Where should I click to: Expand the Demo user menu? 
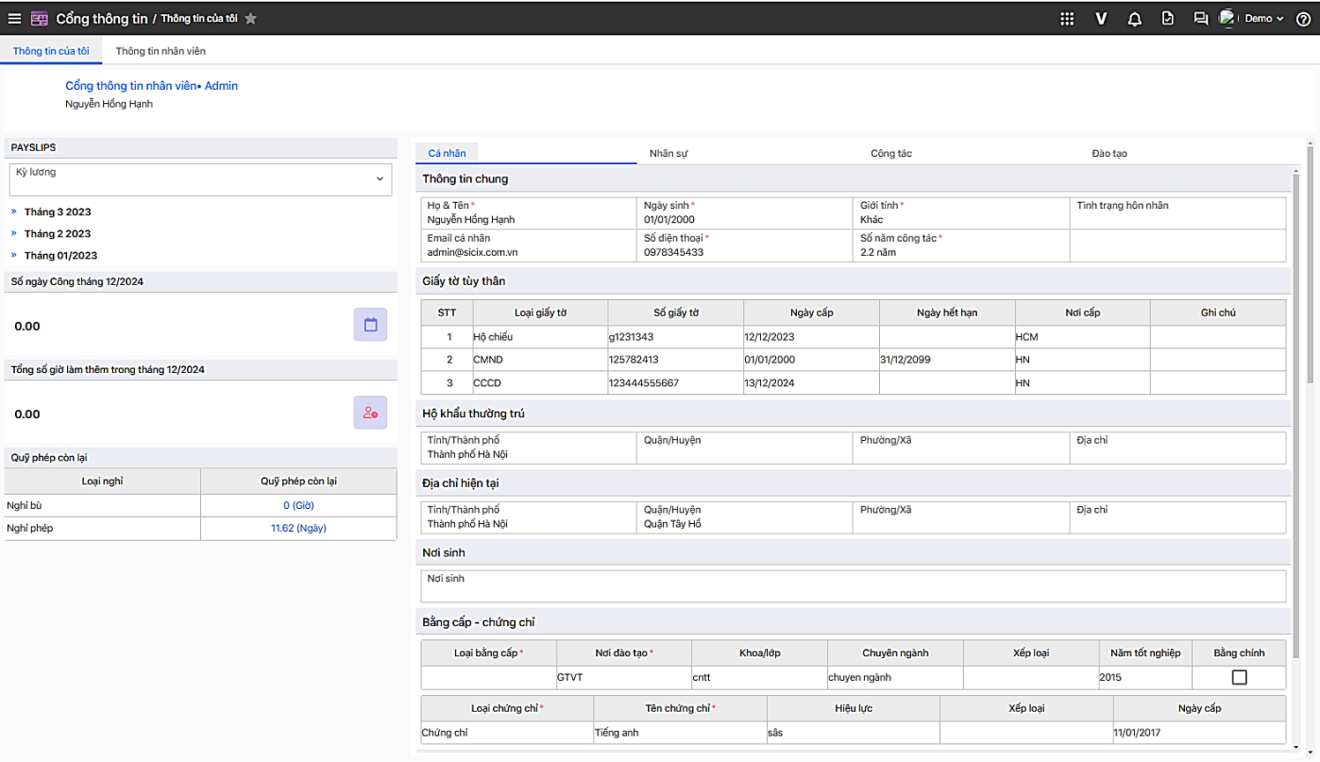point(1262,19)
